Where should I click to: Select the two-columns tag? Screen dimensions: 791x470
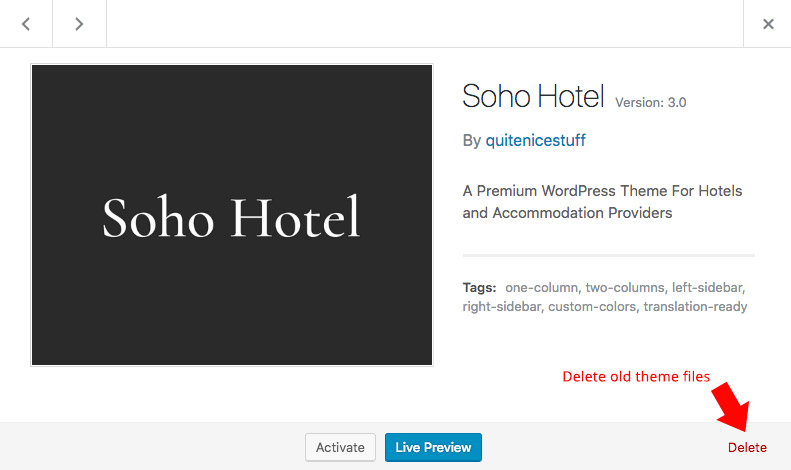627,287
